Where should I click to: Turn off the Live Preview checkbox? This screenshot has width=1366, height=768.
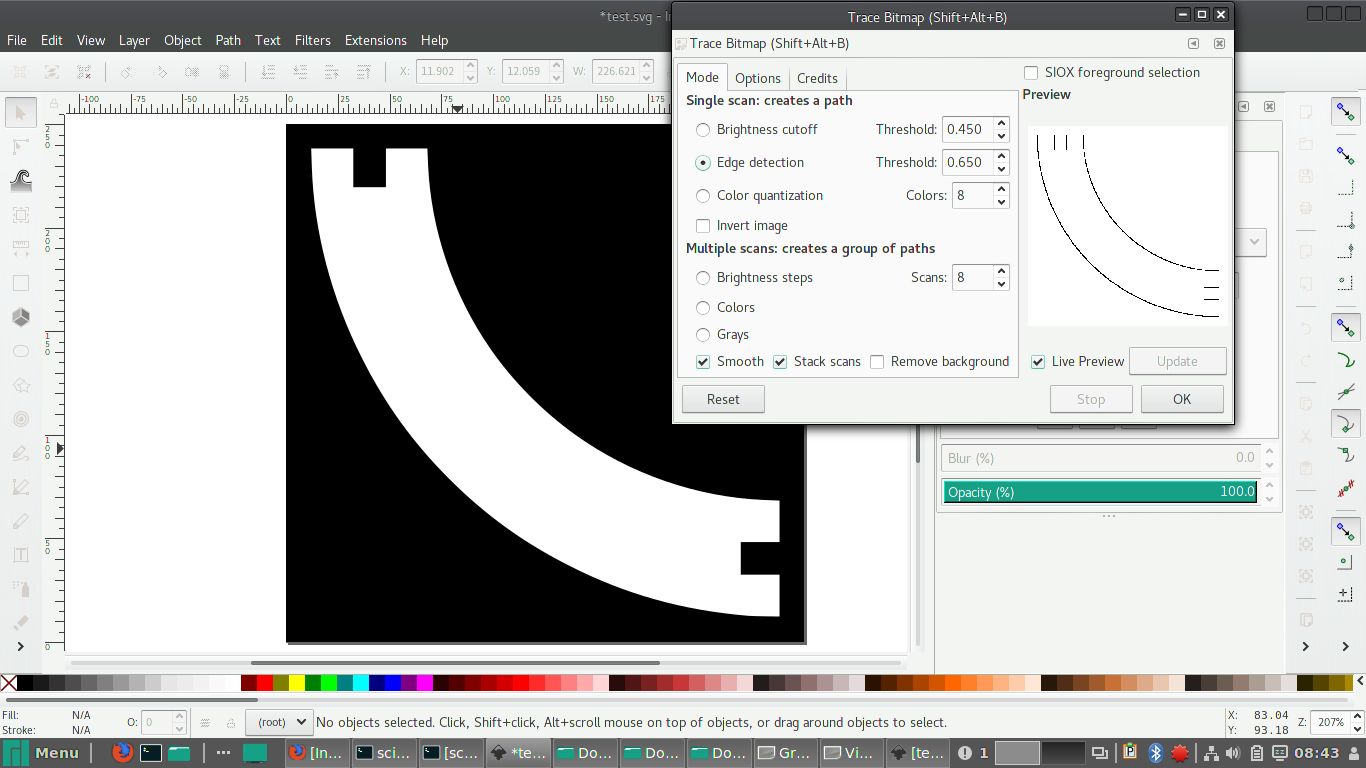coord(1038,362)
